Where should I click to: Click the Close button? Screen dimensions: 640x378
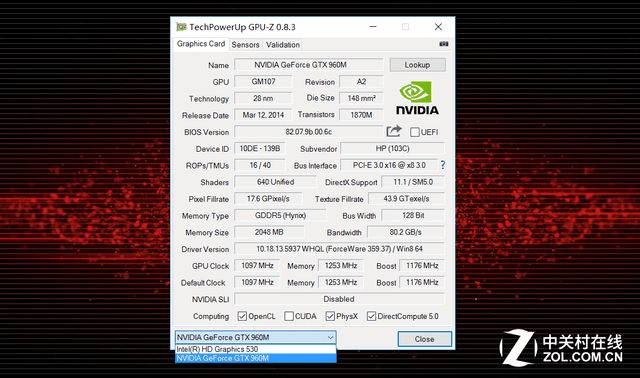click(x=424, y=339)
